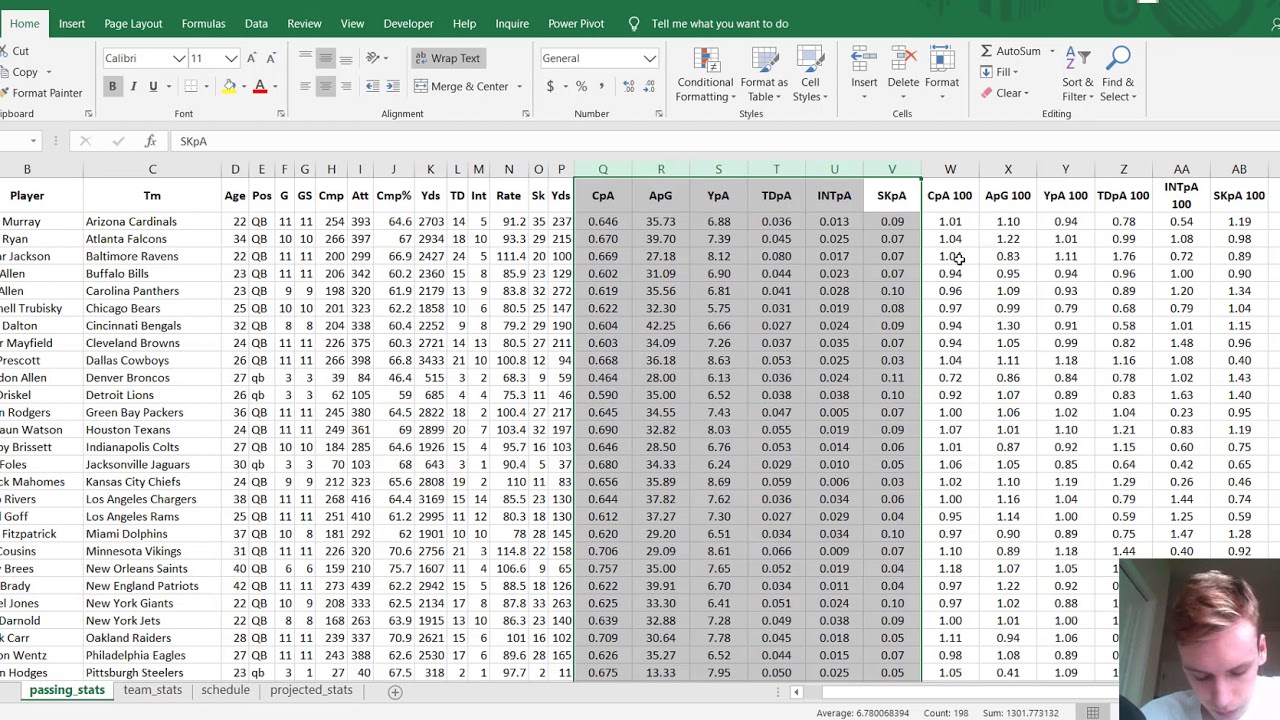The width and height of the screenshot is (1280, 720).
Task: Toggle top vertical alignment
Action: [x=305, y=58]
